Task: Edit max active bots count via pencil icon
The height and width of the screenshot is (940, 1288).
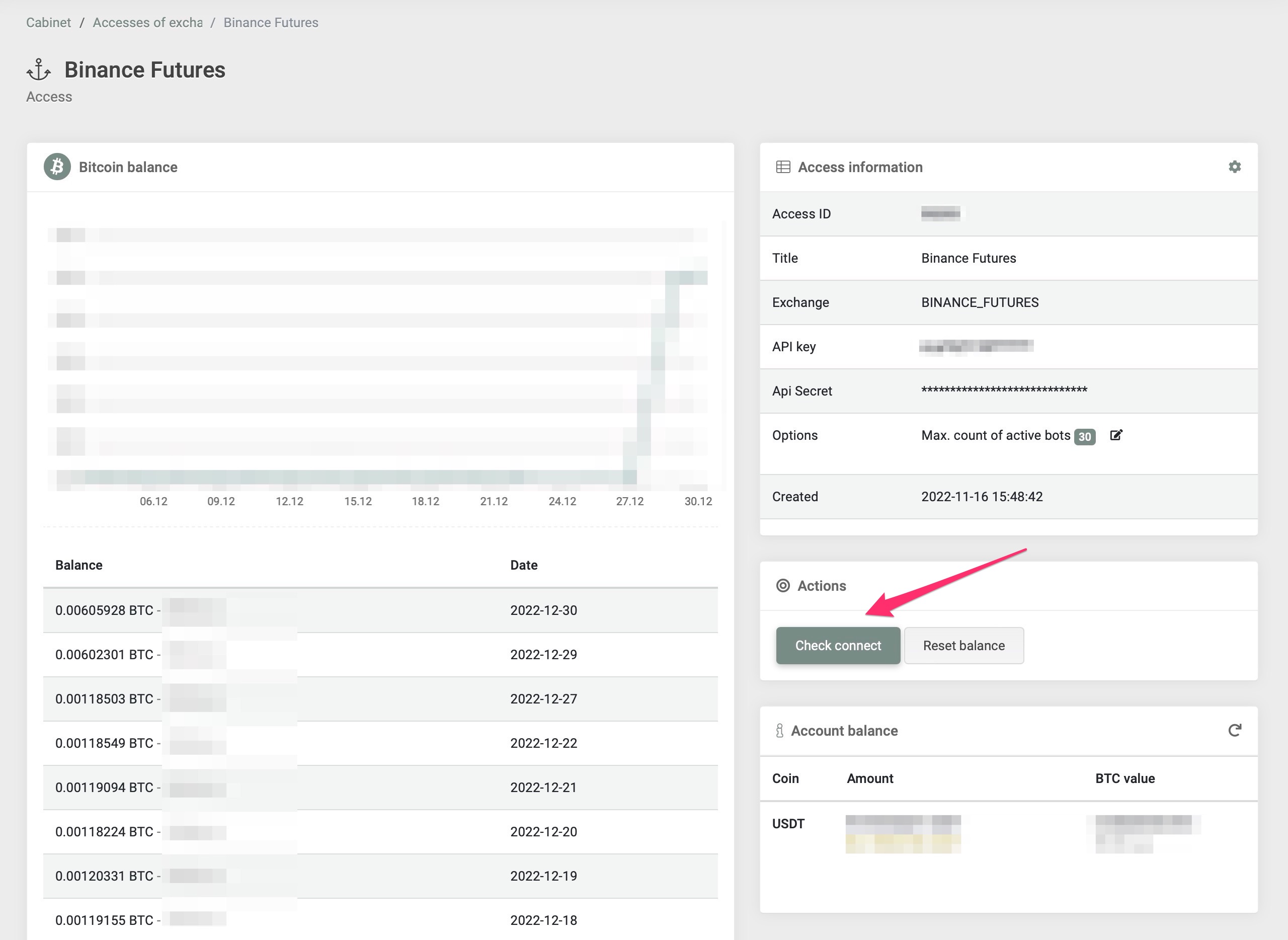Action: [1116, 435]
